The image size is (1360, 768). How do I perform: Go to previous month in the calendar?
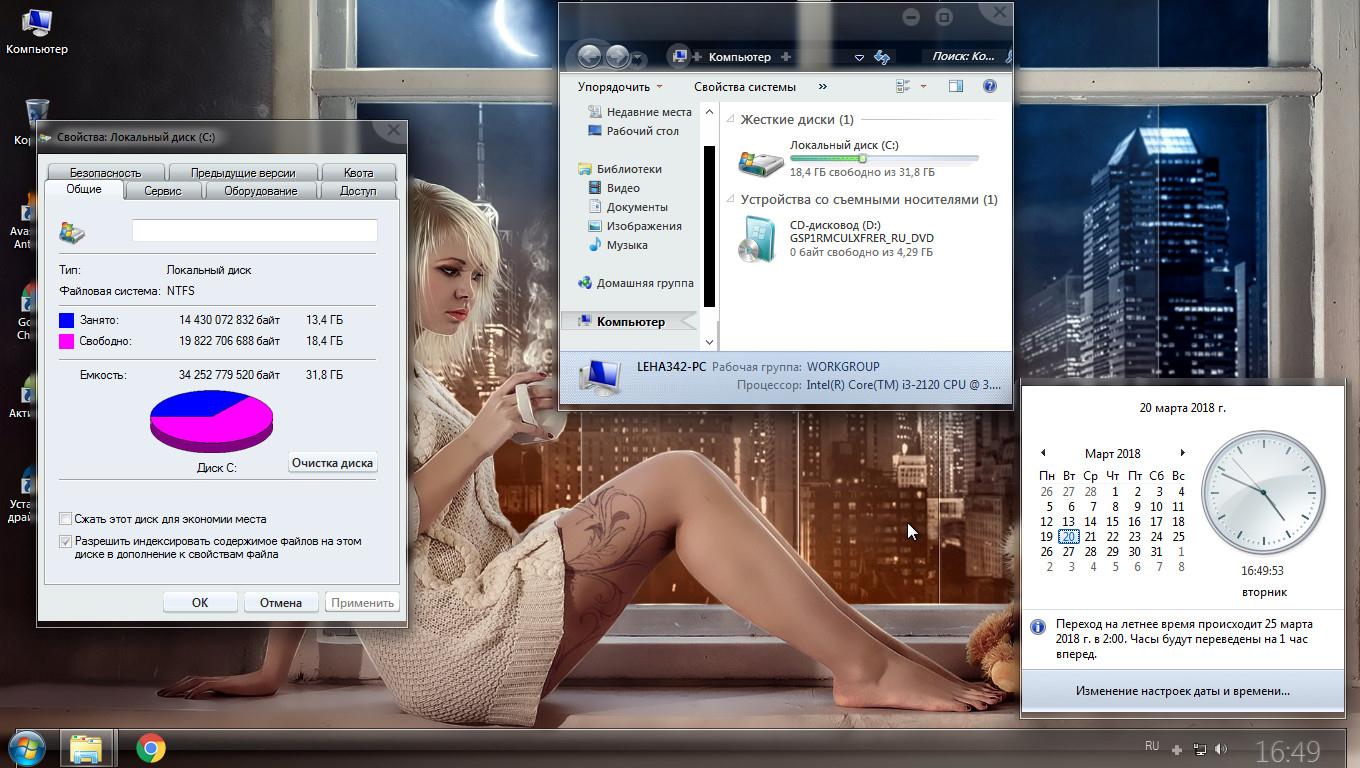1043,453
